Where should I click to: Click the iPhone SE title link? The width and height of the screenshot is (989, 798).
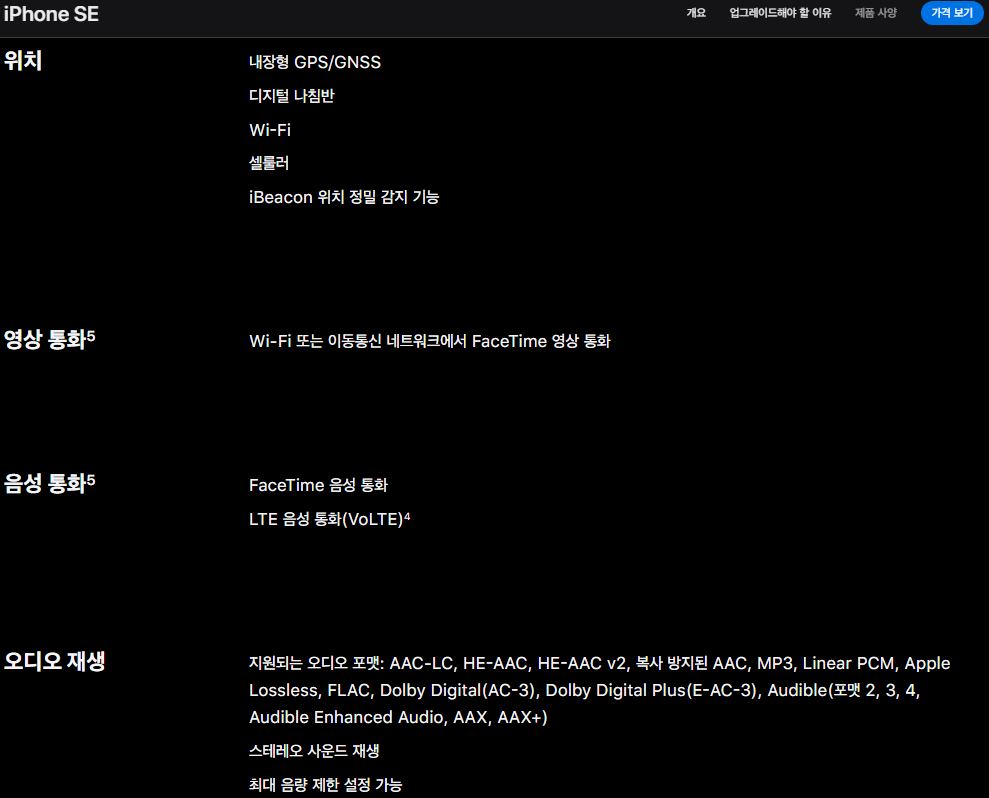(51, 14)
